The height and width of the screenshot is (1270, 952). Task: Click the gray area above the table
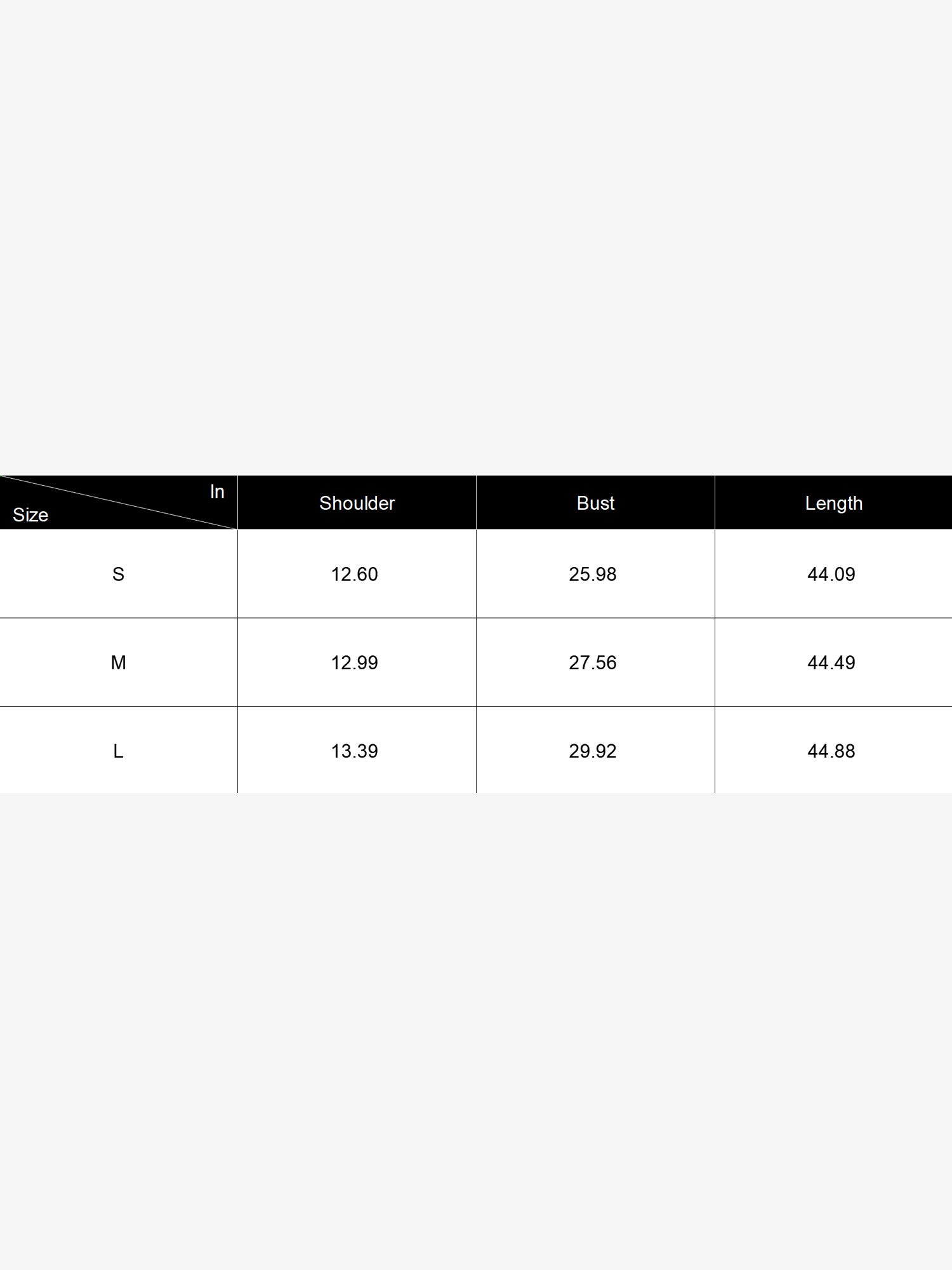(476, 237)
